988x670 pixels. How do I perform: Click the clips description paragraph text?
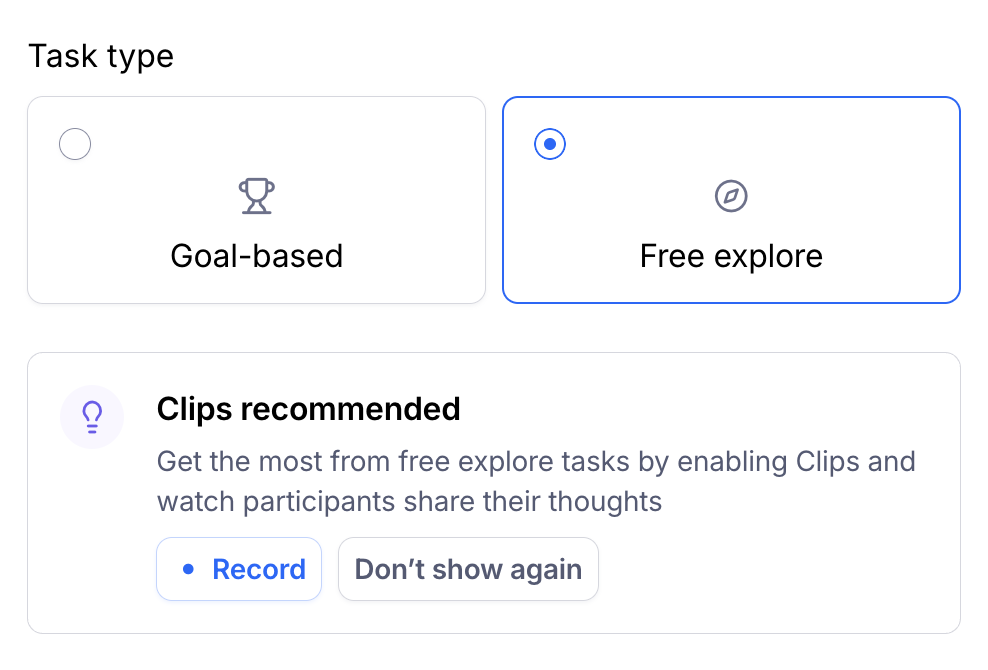click(536, 482)
